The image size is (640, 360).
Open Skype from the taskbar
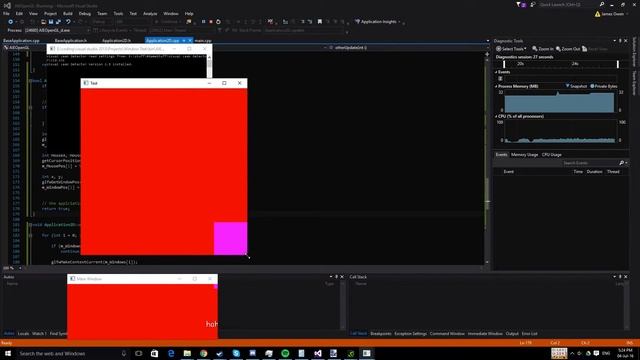coord(236,353)
